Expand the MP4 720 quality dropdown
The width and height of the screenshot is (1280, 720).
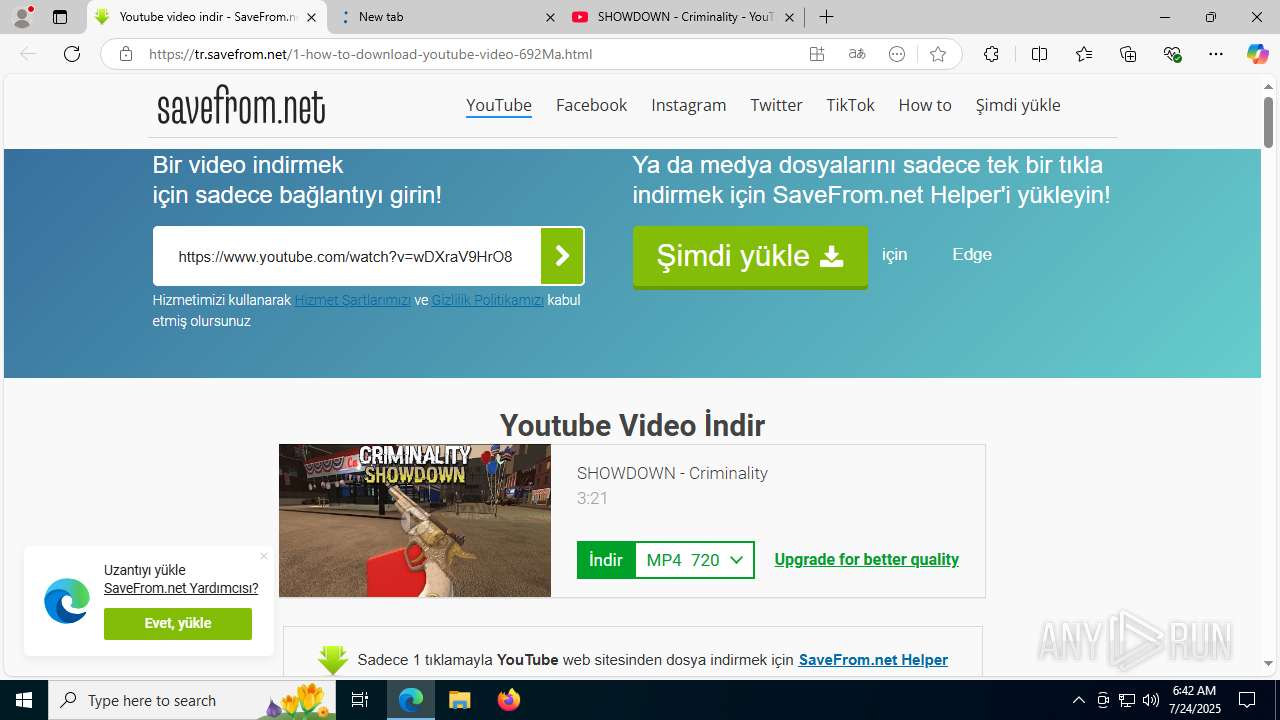pyautogui.click(x=695, y=560)
